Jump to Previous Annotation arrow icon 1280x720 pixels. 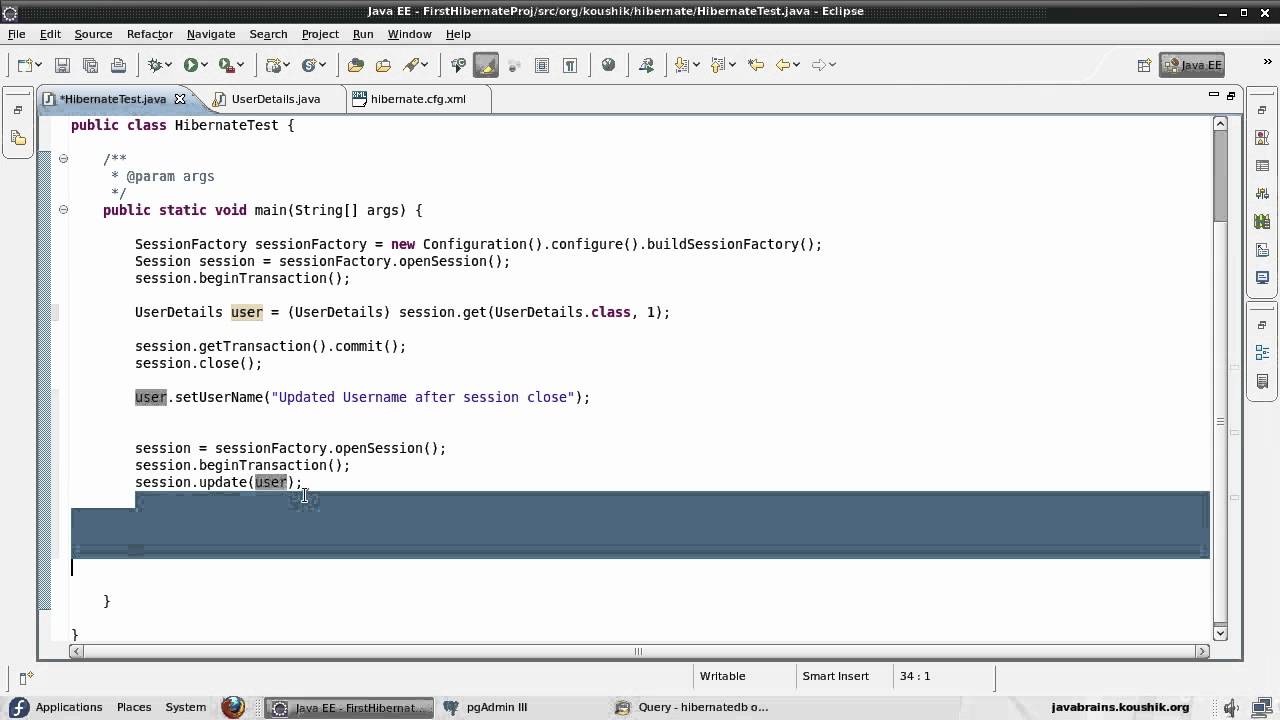click(x=718, y=65)
